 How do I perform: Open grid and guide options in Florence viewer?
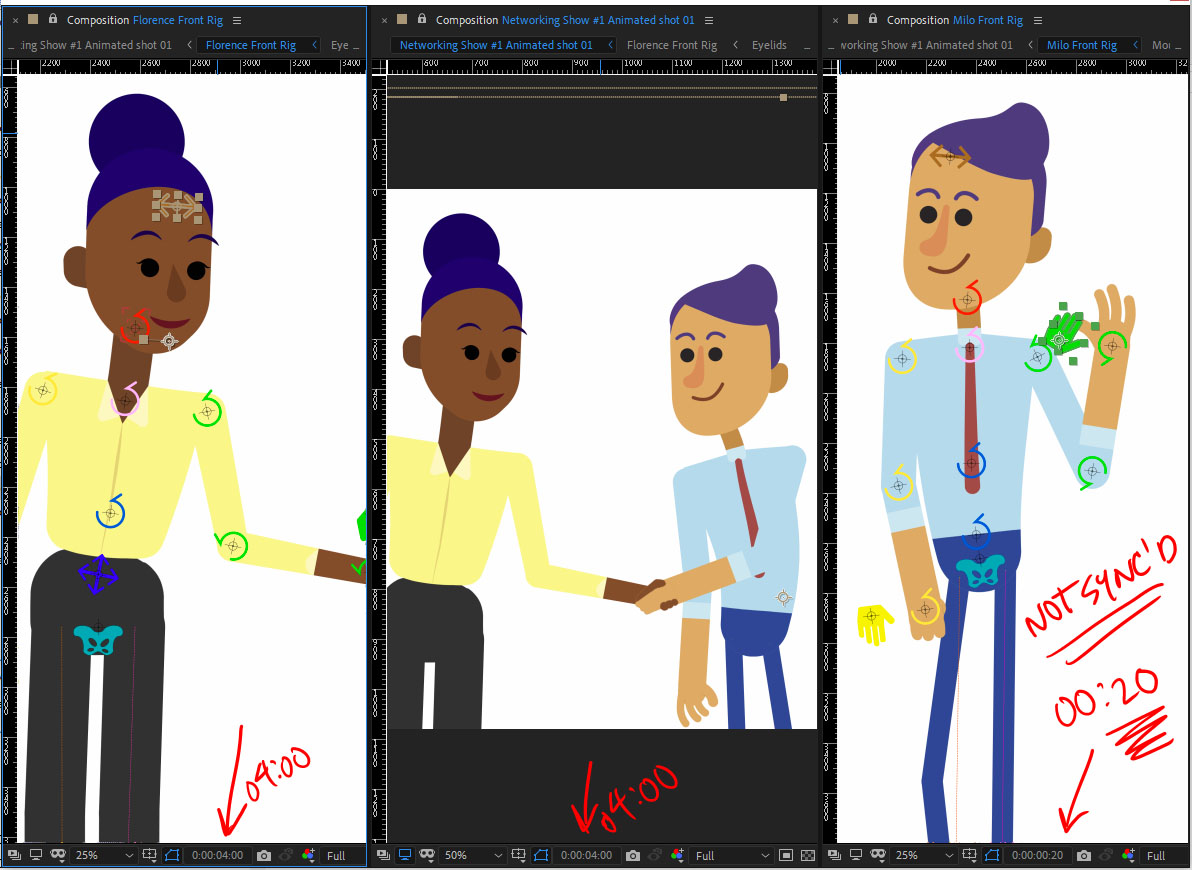pyautogui.click(x=149, y=856)
